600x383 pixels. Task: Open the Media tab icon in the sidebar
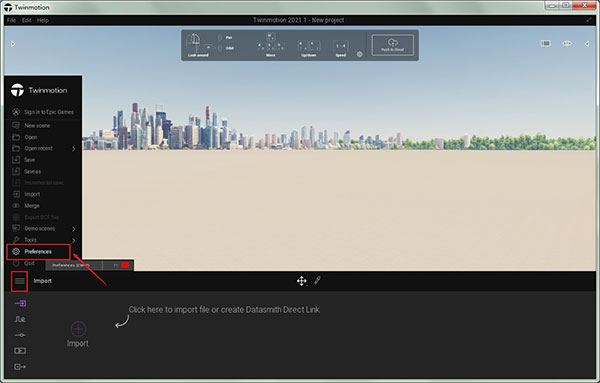pyautogui.click(x=20, y=351)
